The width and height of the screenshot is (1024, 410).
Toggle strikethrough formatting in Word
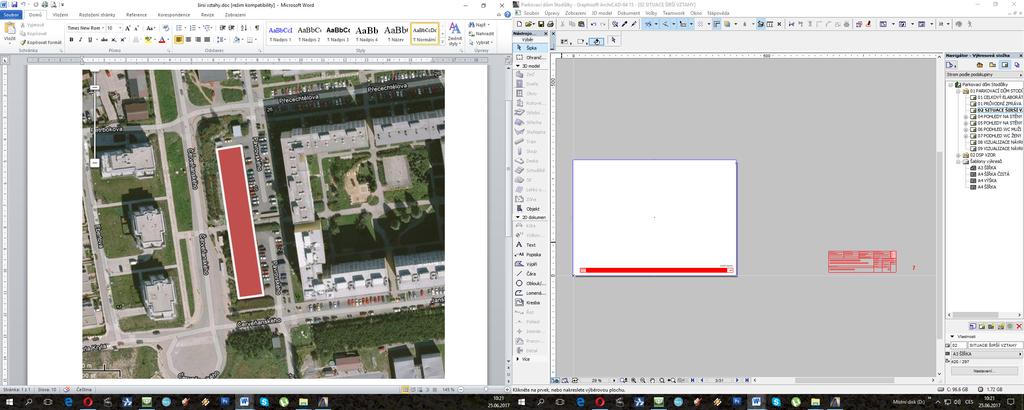[x=104, y=40]
